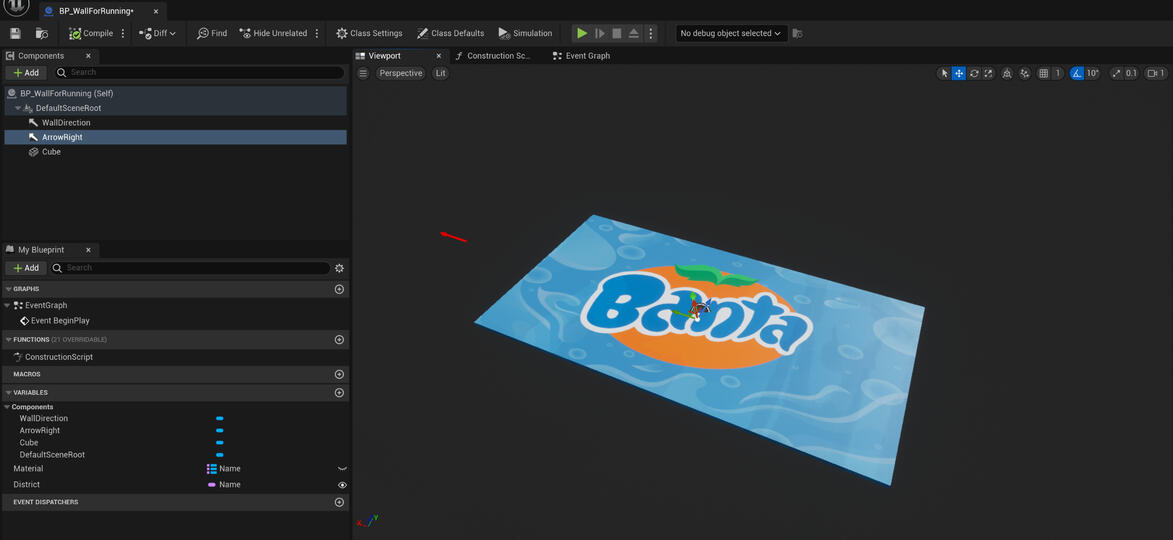
Task: Click the Components search field
Action: 200,72
